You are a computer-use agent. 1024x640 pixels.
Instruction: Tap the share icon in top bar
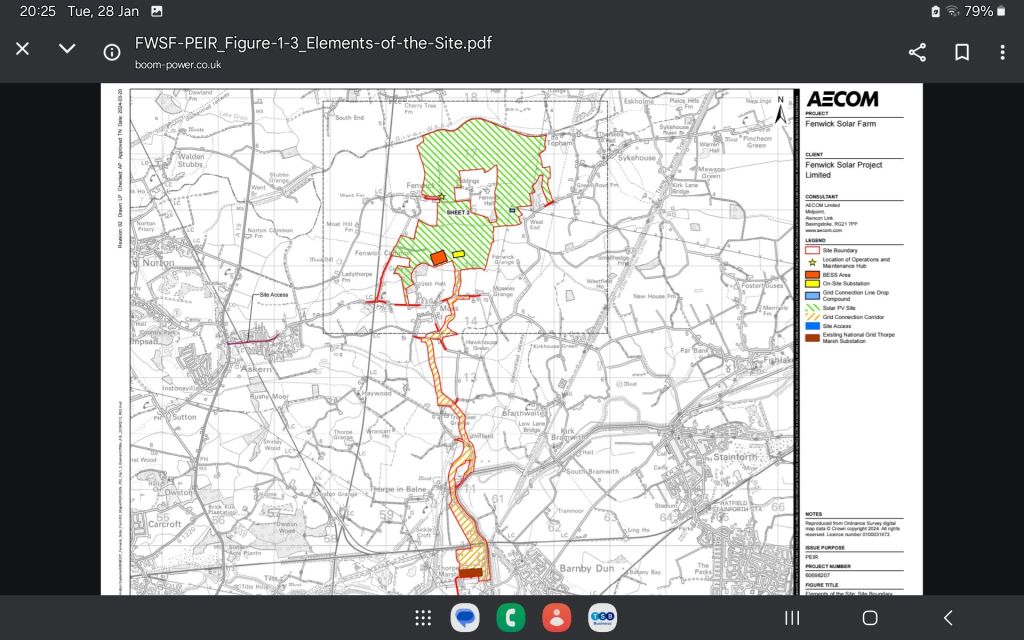pos(917,52)
